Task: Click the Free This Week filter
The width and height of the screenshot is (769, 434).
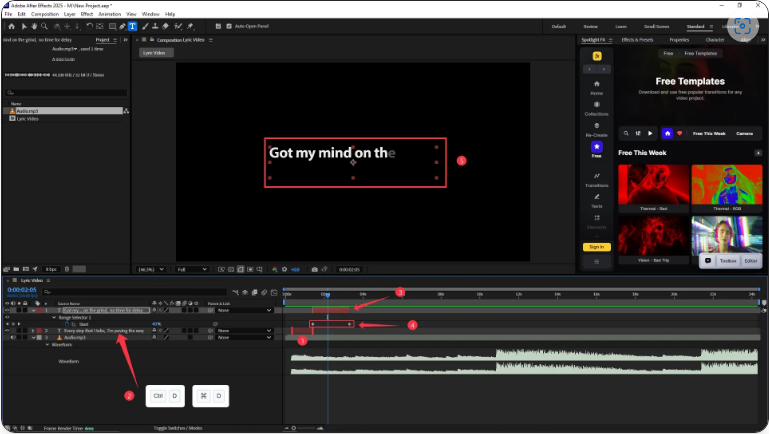Action: (709, 133)
